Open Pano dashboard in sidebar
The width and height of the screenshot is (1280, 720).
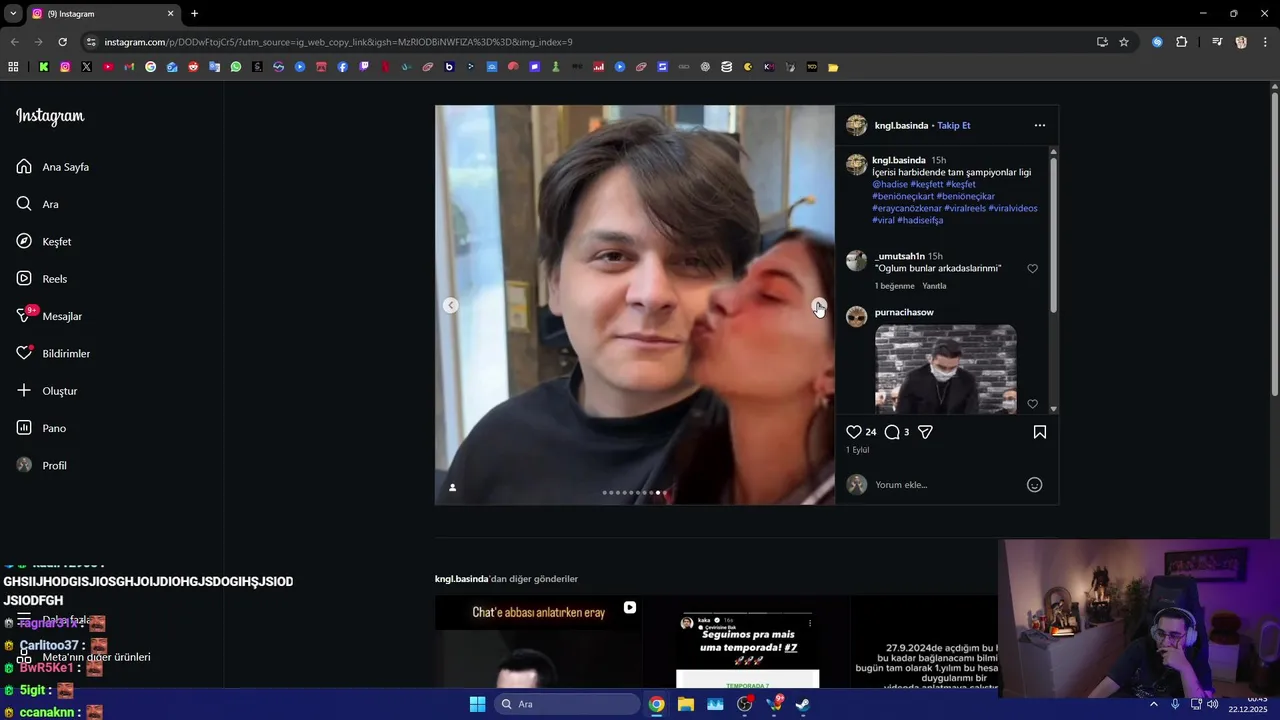pos(41,428)
